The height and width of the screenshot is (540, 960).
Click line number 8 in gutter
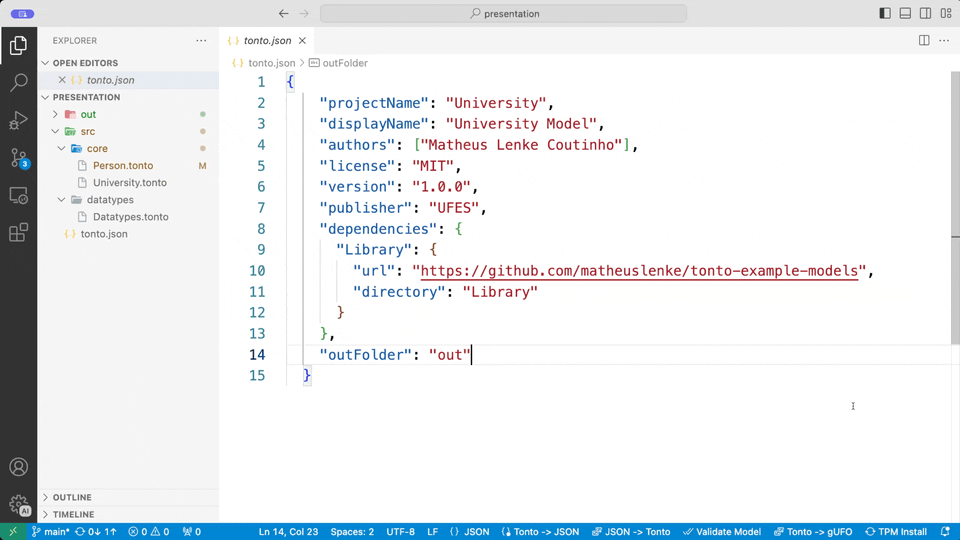(x=261, y=229)
